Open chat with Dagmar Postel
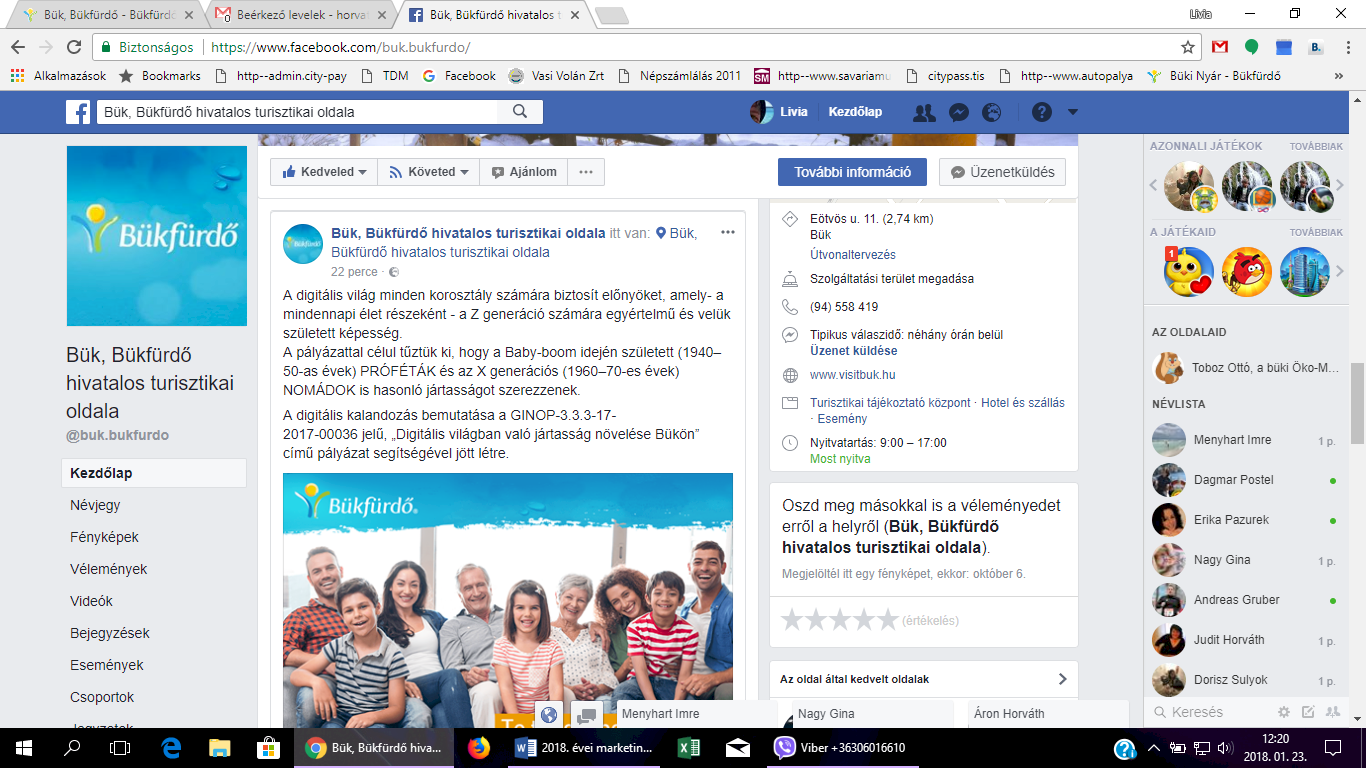The image size is (1366, 768). click(x=1244, y=480)
